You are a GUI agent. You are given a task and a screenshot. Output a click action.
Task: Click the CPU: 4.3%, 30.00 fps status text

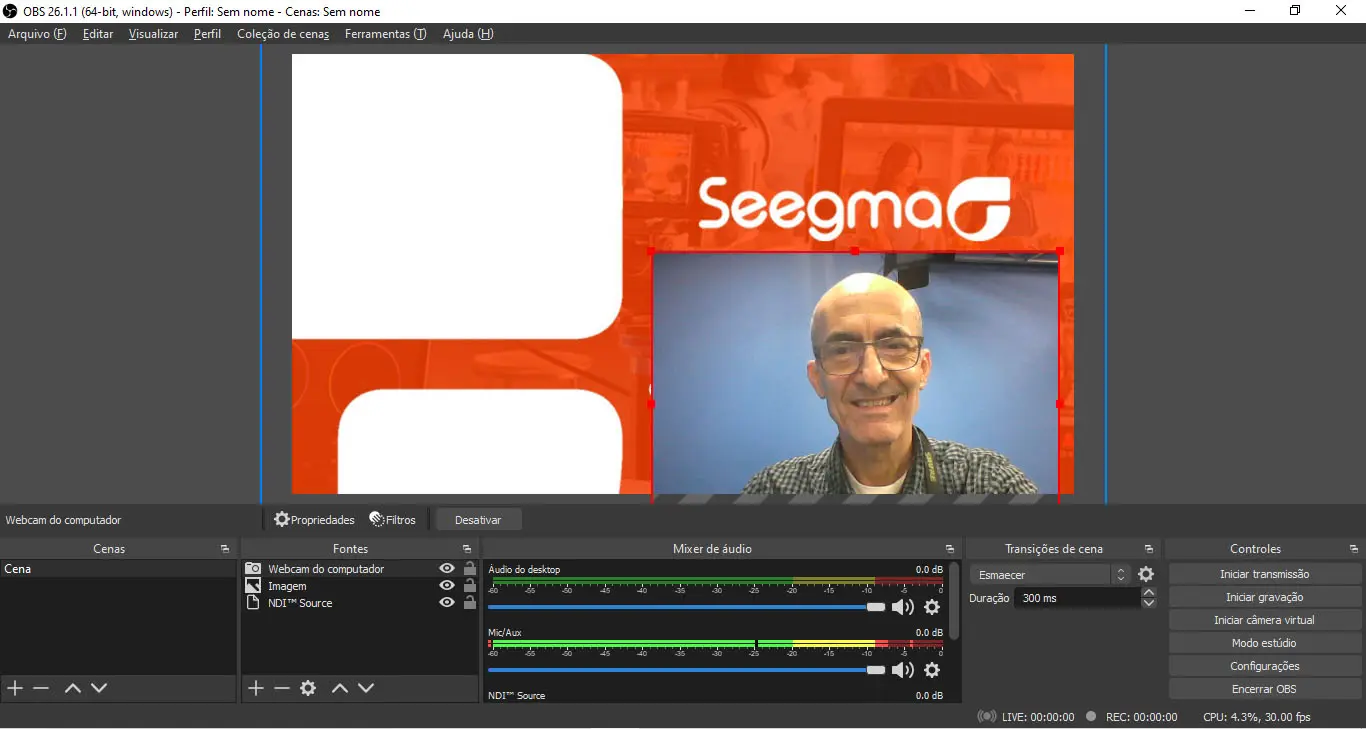click(x=1256, y=717)
